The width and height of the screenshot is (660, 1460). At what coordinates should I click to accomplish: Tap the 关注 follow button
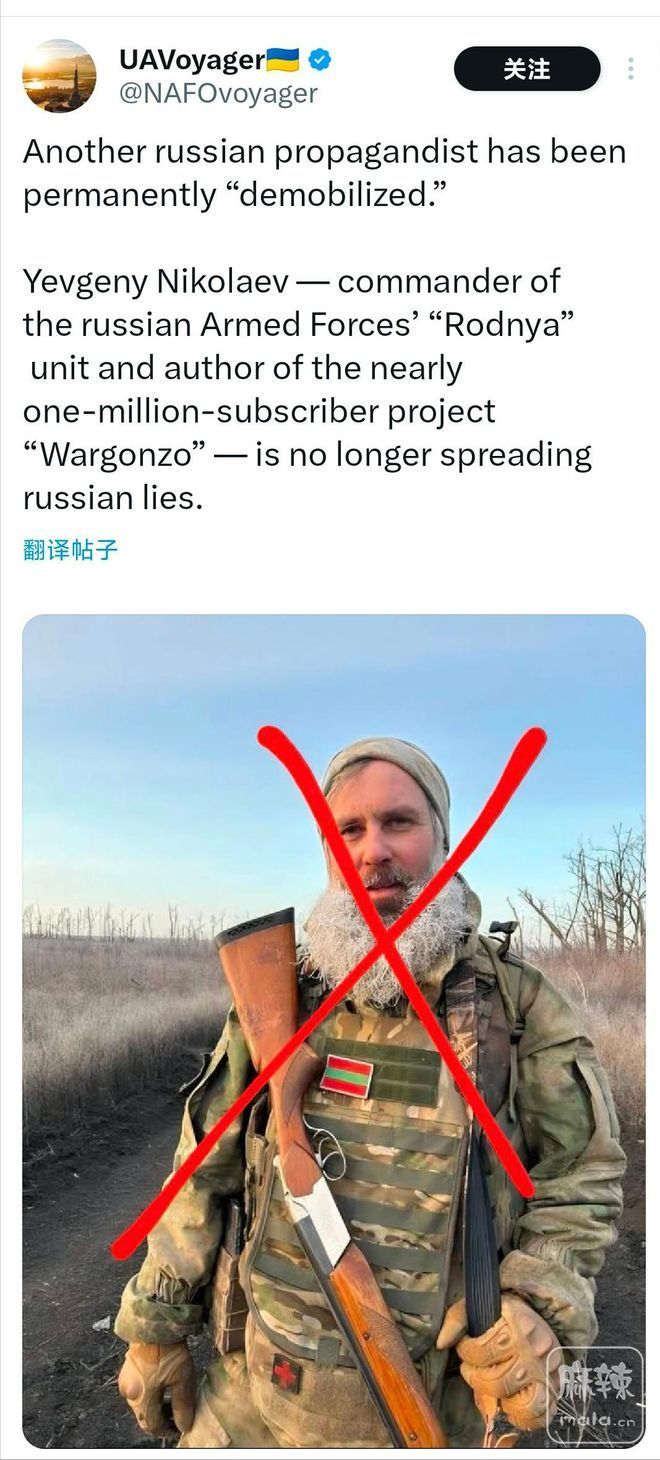click(527, 69)
